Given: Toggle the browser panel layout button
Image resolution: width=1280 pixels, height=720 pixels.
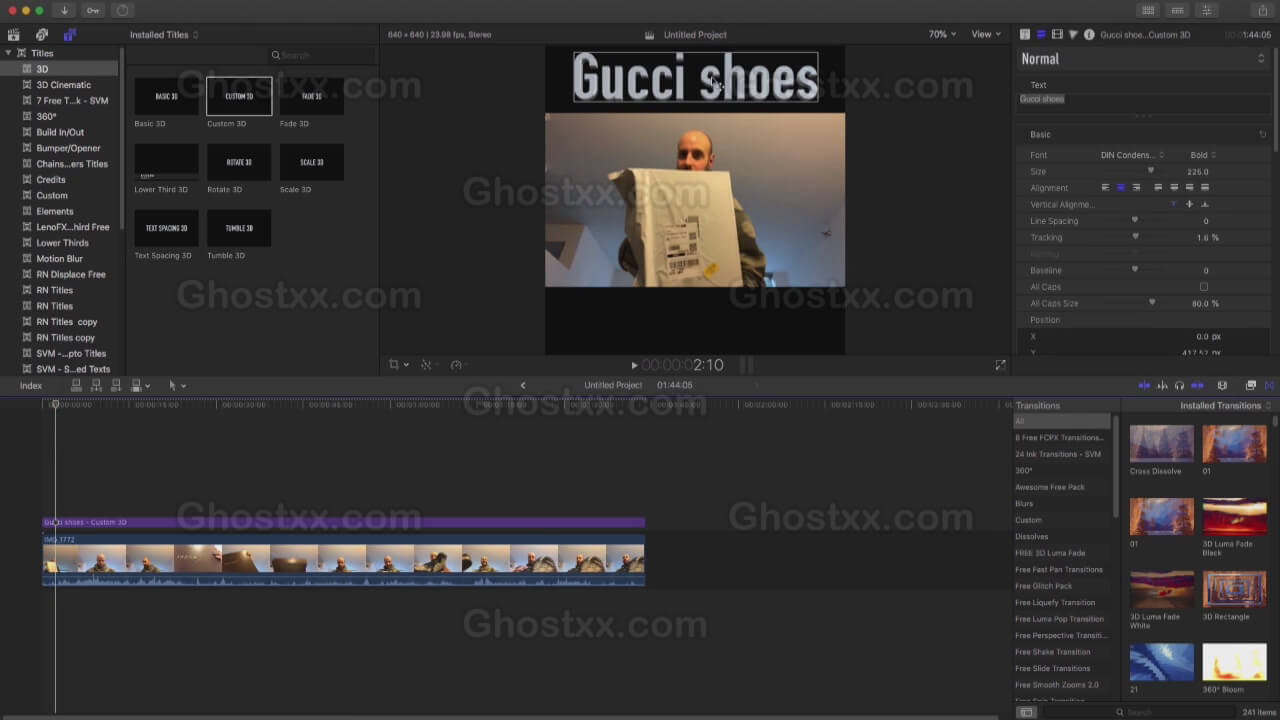Looking at the screenshot, I should (x=1148, y=10).
